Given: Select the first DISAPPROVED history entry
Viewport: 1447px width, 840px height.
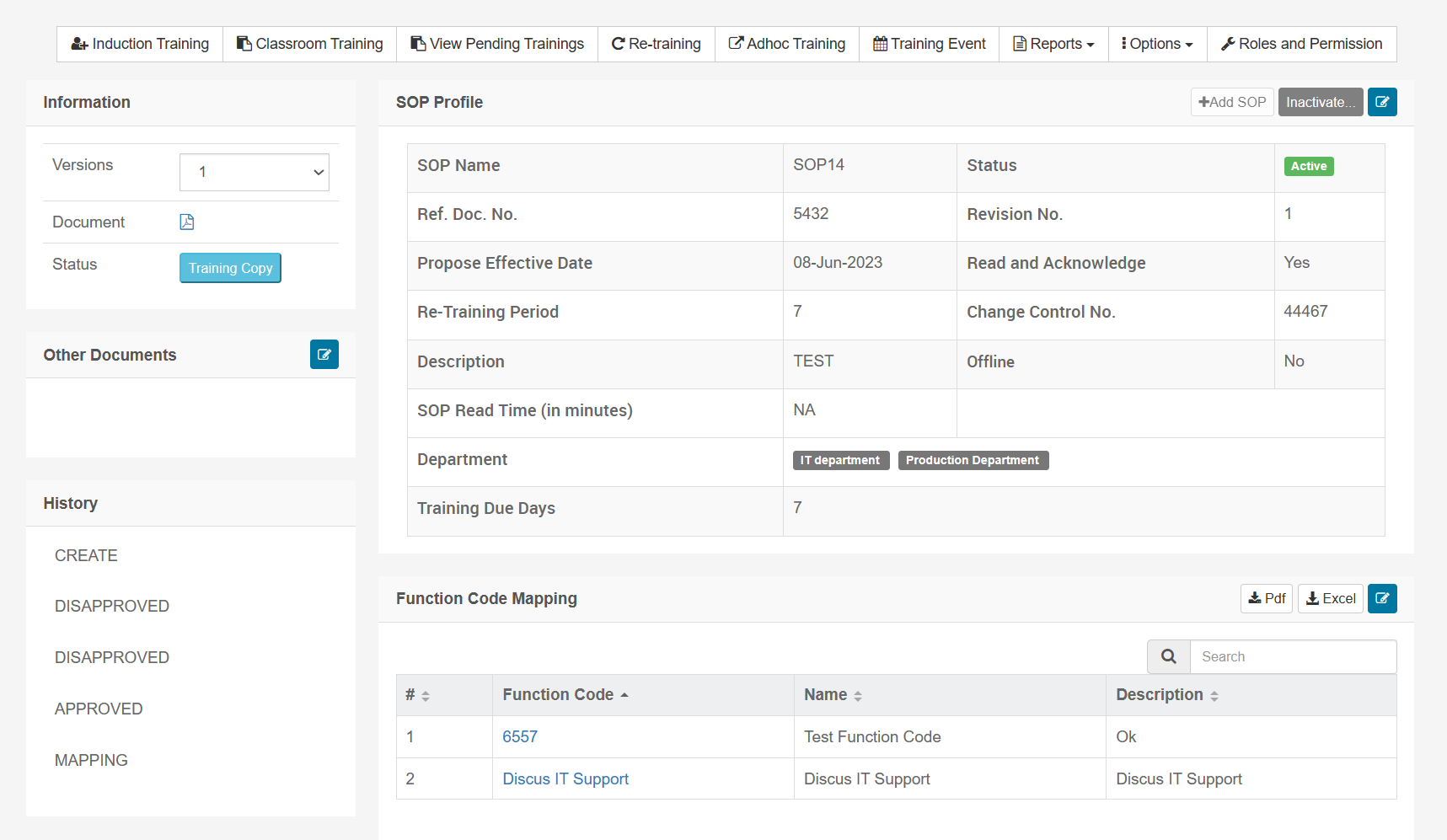Looking at the screenshot, I should 112,606.
